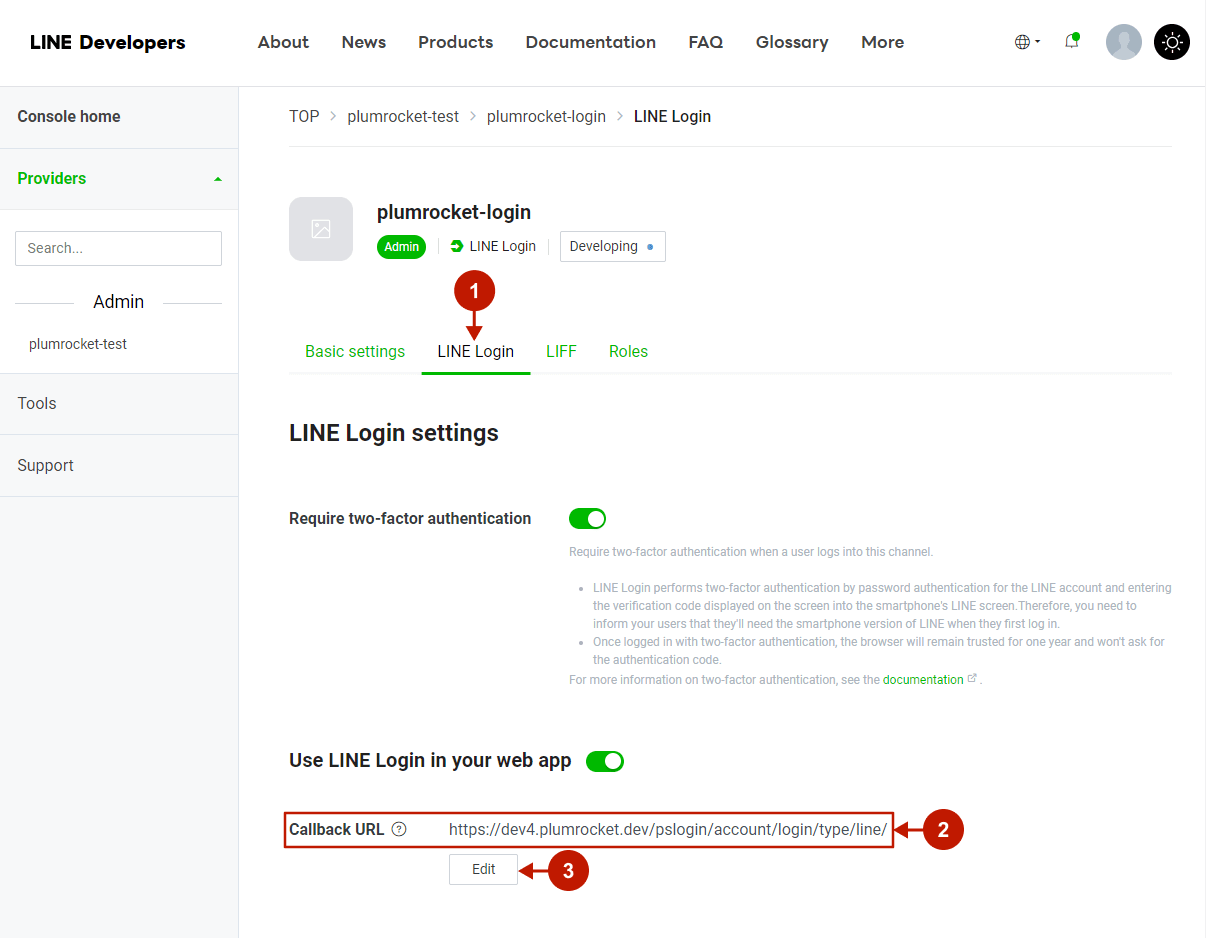
Task: Switch to the LIFF tab
Action: coord(561,351)
